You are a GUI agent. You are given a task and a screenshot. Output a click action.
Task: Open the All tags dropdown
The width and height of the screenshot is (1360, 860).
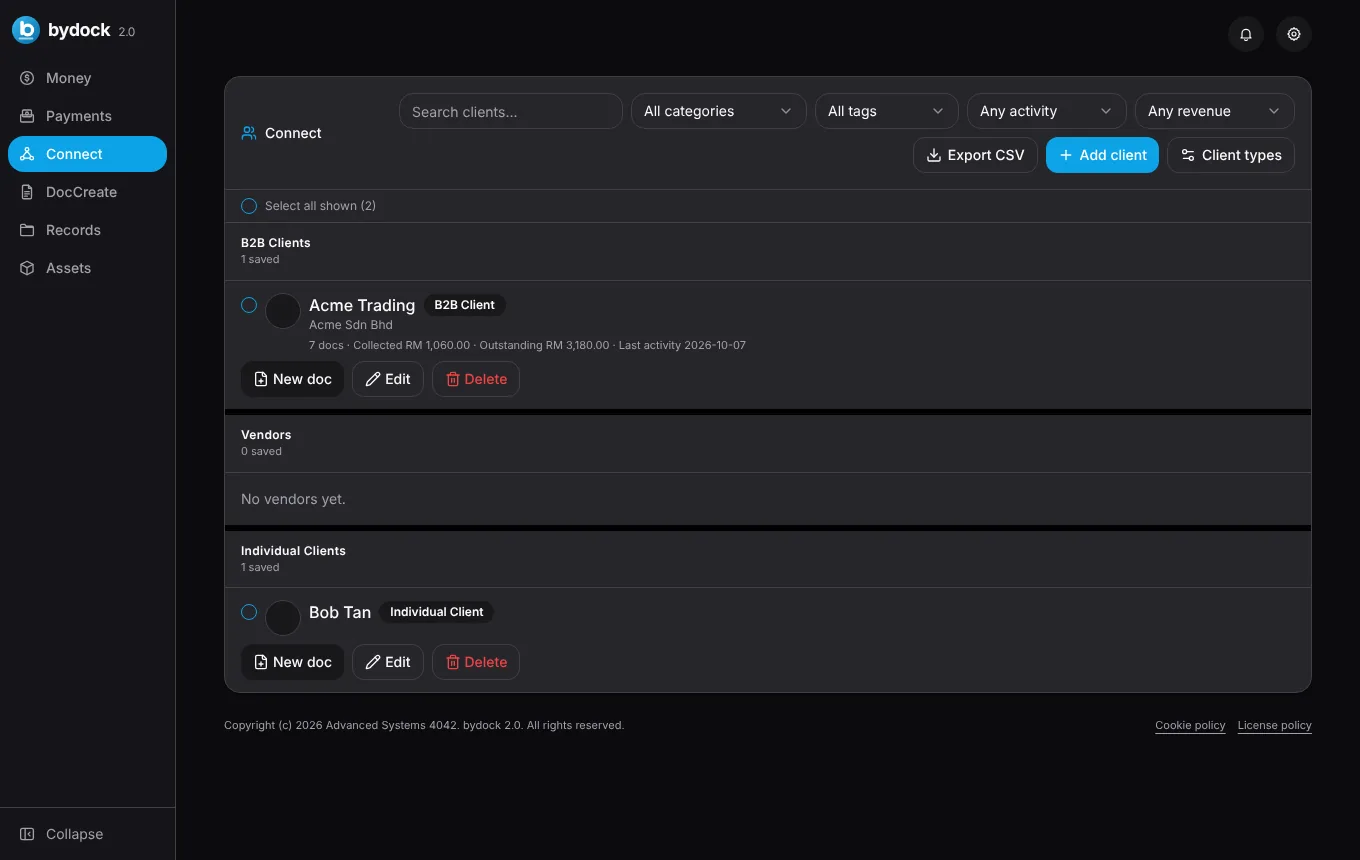click(887, 111)
